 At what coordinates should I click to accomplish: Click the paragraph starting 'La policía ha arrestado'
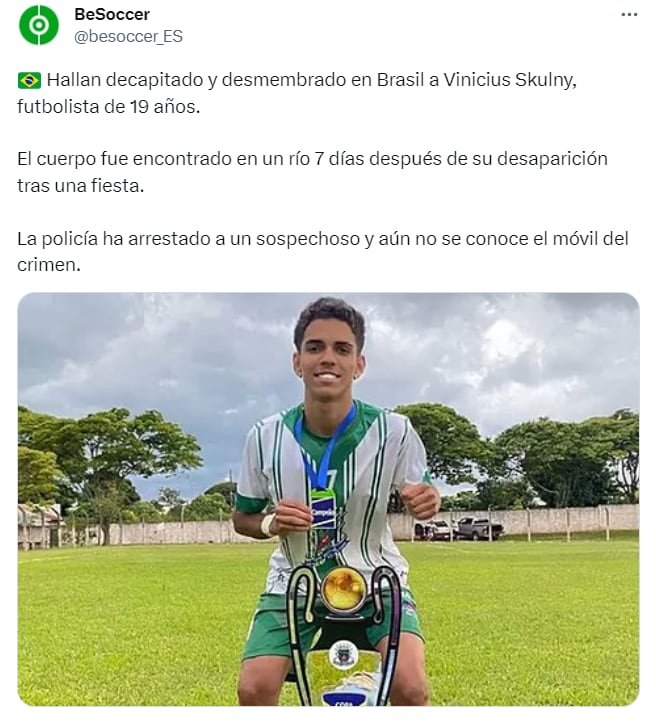pyautogui.click(x=323, y=251)
